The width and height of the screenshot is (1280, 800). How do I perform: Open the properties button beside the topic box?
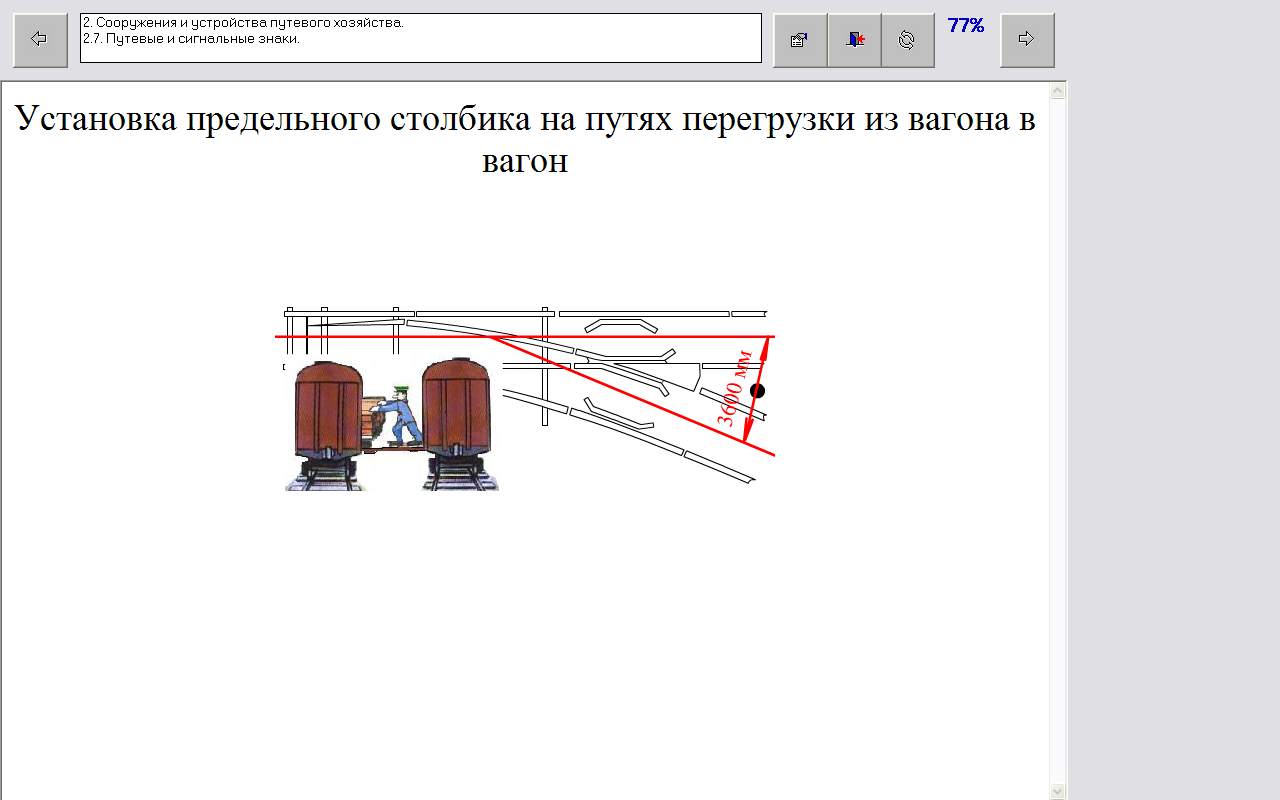click(800, 40)
